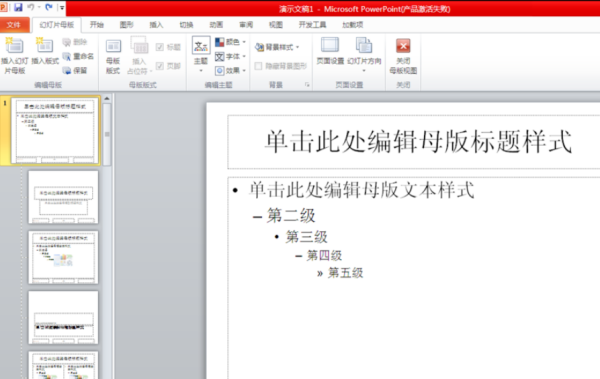Switch to the 视图 tab
This screenshot has width=600, height=379.
(276, 25)
